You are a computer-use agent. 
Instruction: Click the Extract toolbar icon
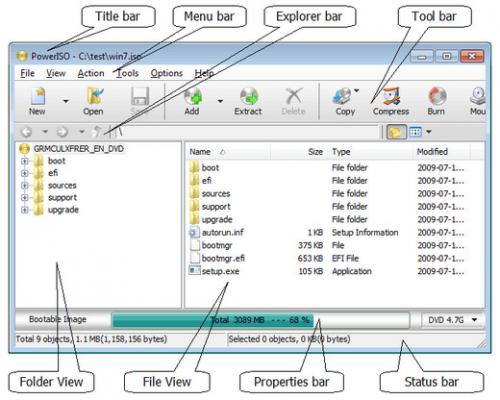click(248, 101)
